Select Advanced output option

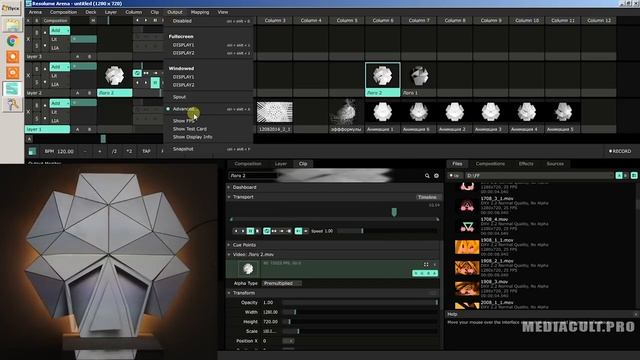coord(183,109)
